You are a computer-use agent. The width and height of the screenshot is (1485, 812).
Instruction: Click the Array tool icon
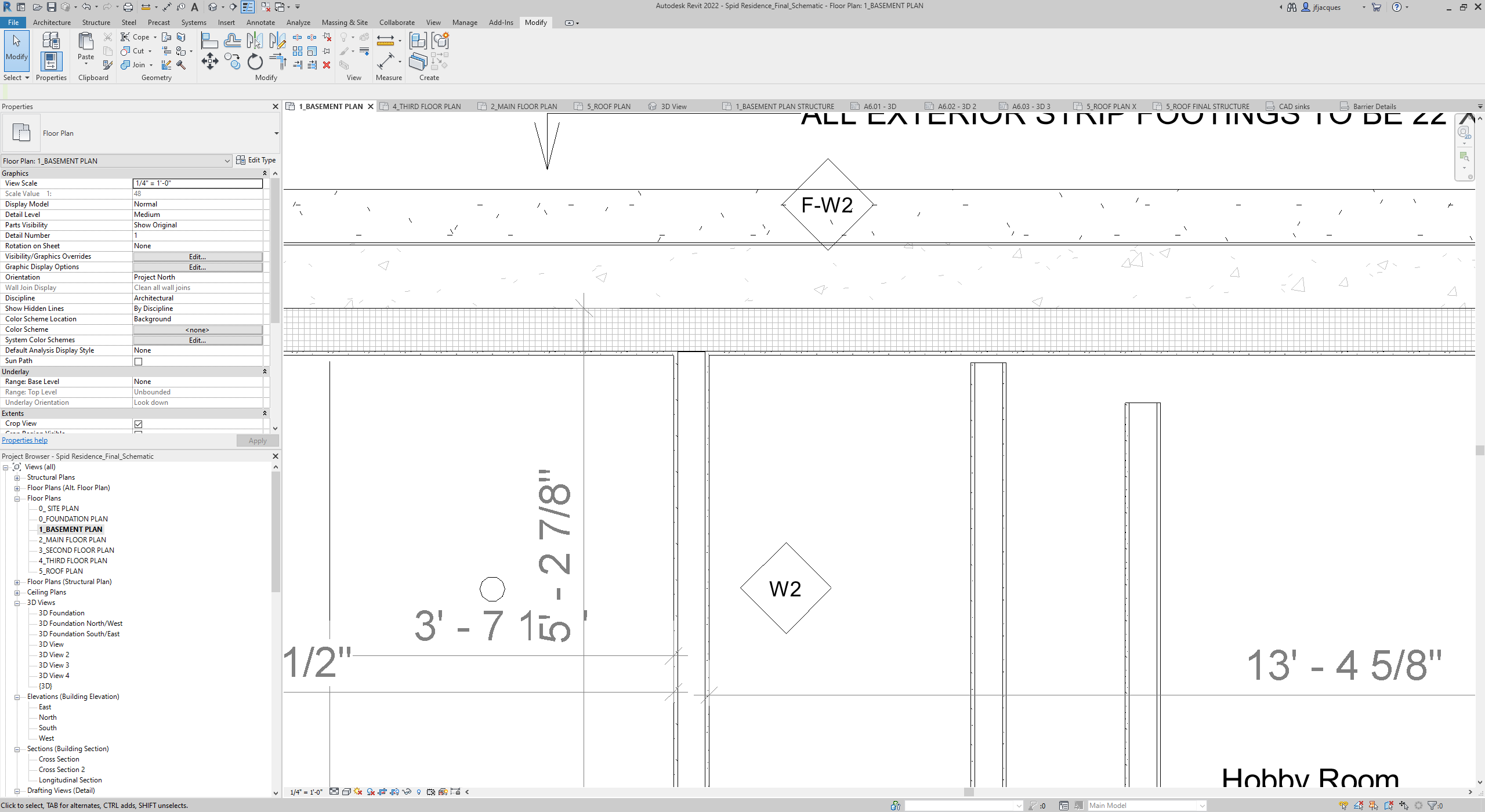coord(298,51)
